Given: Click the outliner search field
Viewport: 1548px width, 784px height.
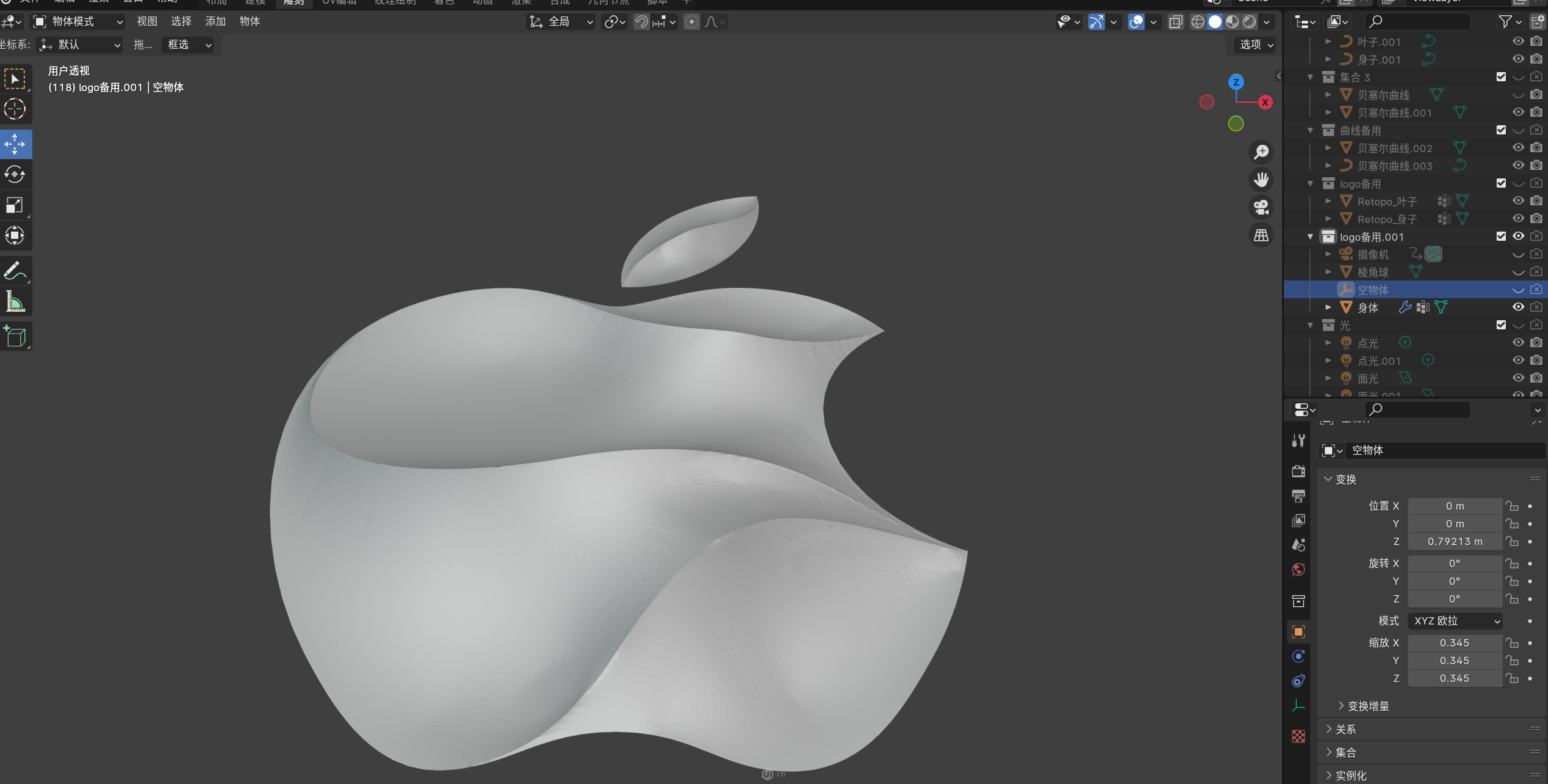Looking at the screenshot, I should (x=1417, y=22).
